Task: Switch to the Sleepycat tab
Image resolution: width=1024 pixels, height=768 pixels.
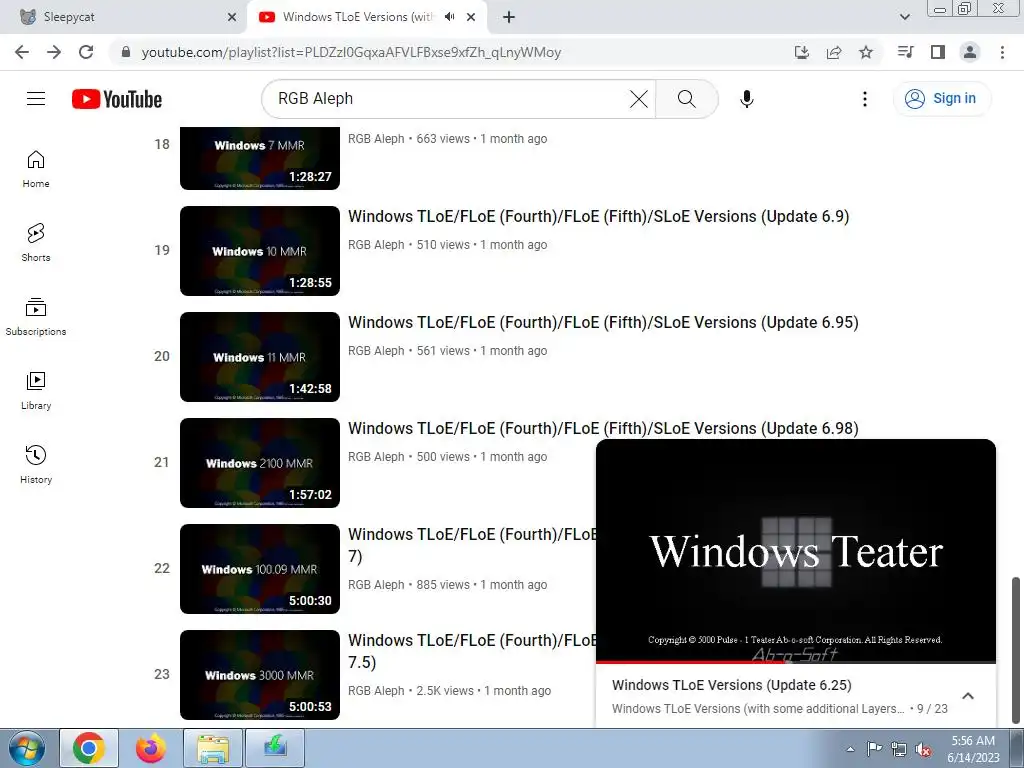Action: pyautogui.click(x=123, y=17)
